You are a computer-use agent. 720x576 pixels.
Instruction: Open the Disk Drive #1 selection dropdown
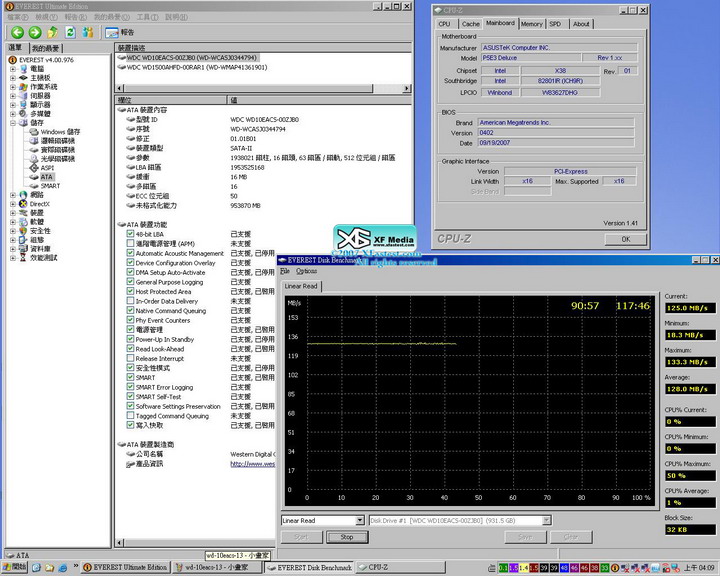click(x=546, y=520)
